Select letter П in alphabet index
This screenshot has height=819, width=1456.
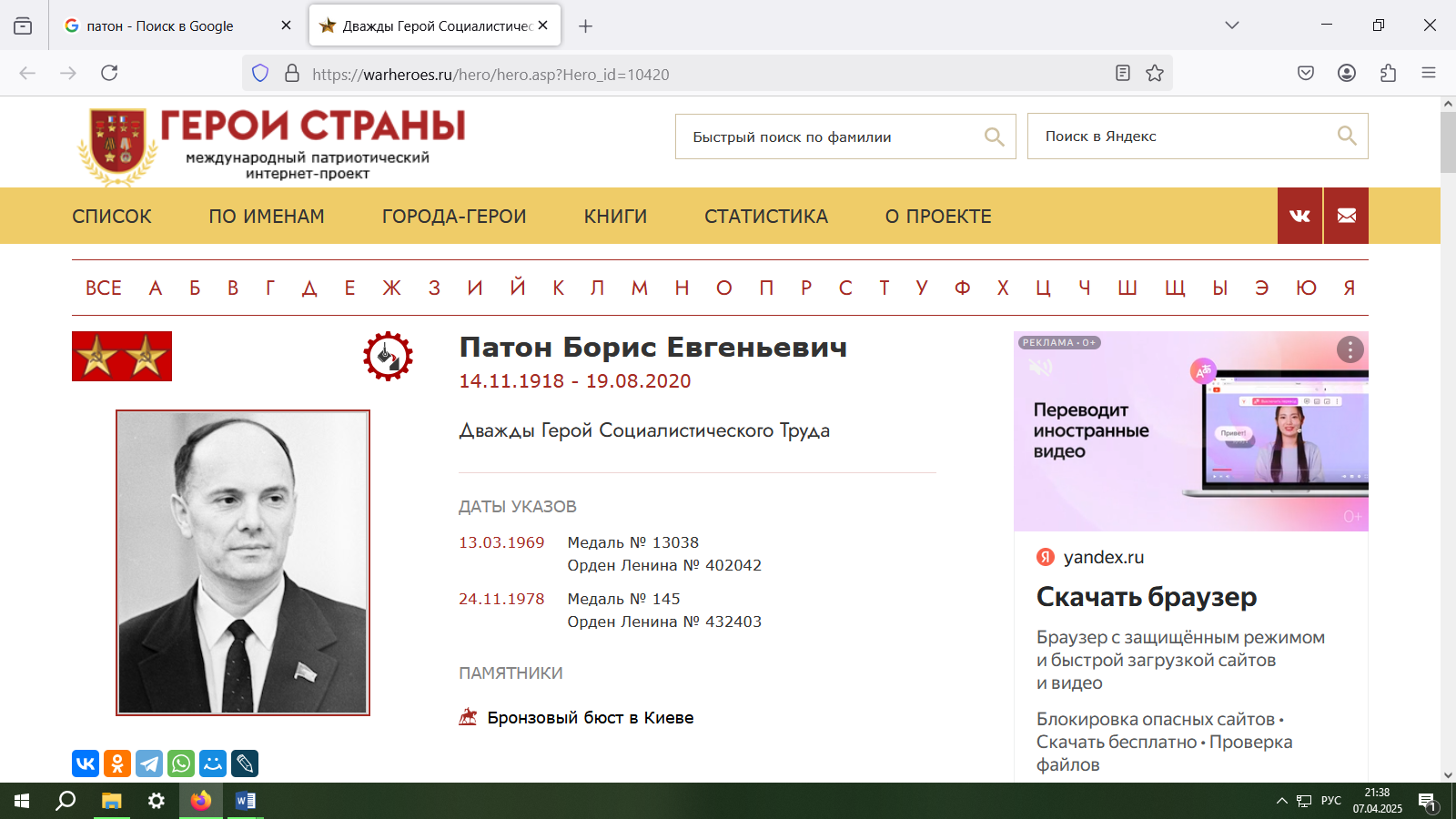coord(766,288)
